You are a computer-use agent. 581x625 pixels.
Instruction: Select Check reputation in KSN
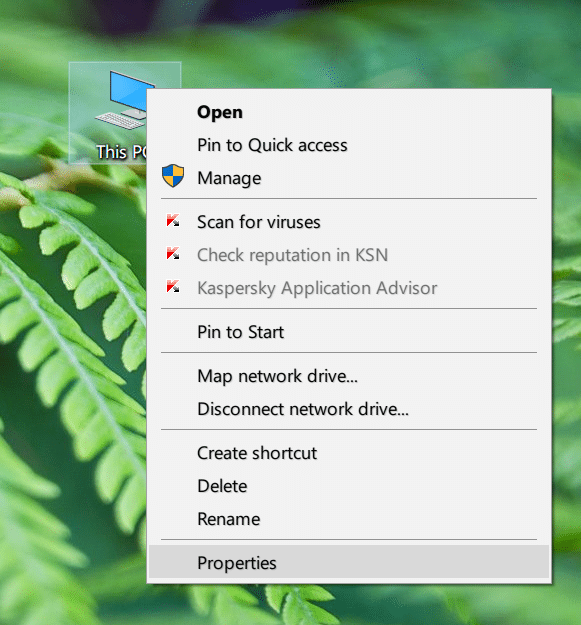349,255
